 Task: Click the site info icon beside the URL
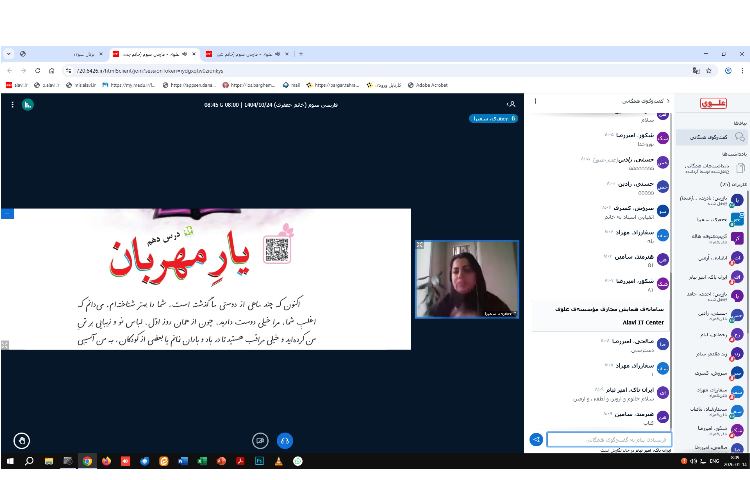click(x=68, y=71)
